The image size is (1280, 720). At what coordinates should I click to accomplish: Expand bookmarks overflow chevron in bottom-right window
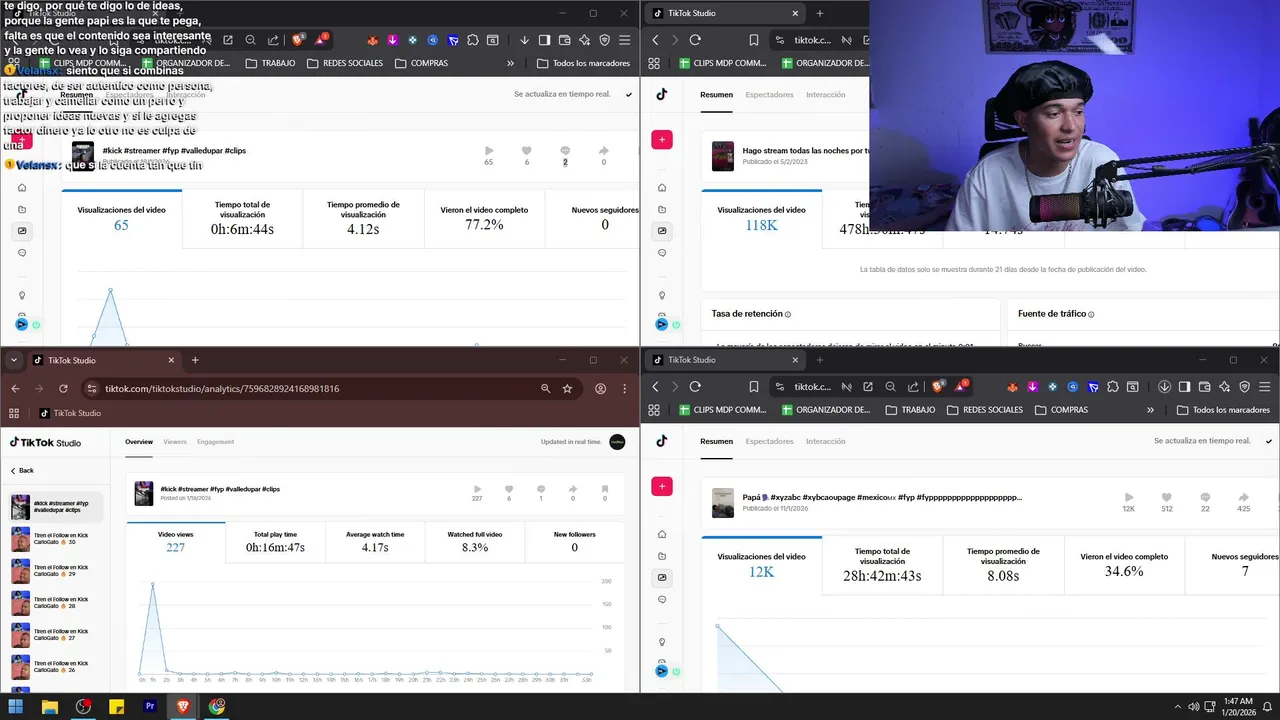tap(1150, 410)
